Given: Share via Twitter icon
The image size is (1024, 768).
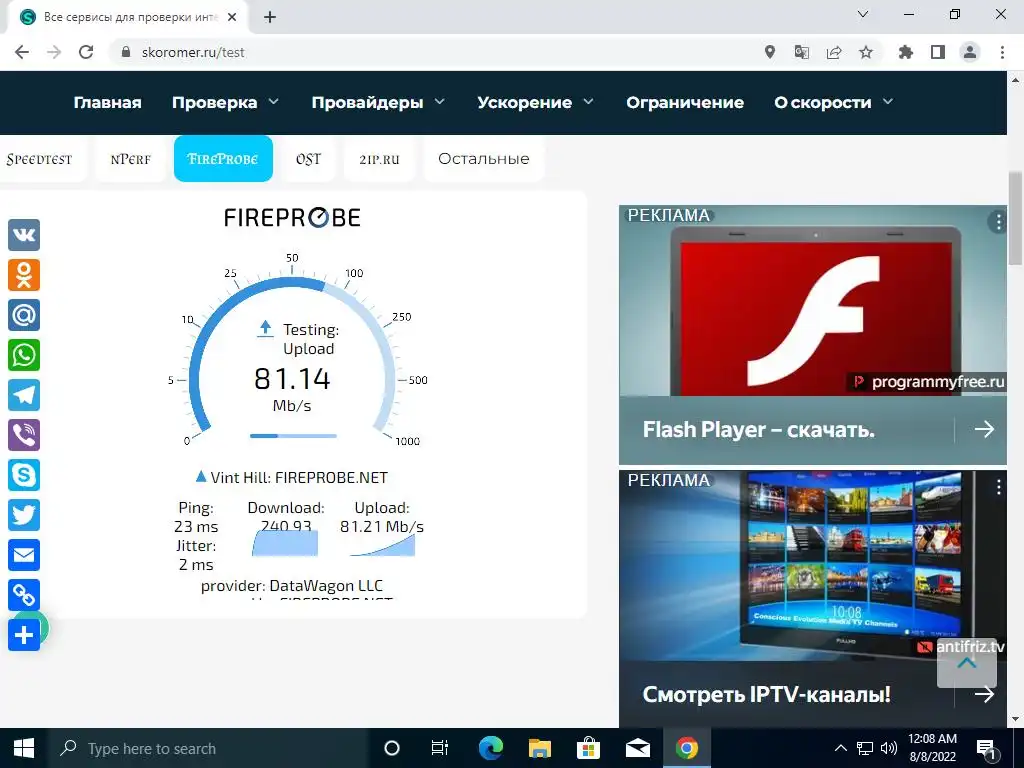Looking at the screenshot, I should click(24, 515).
